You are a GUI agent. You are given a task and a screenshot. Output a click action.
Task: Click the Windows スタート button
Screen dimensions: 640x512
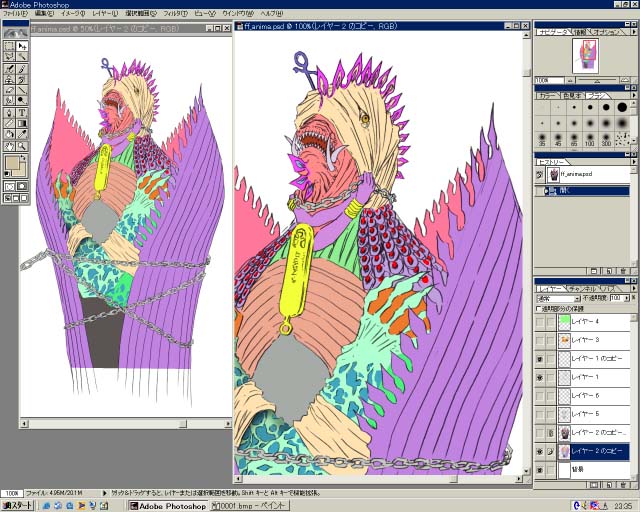click(x=18, y=506)
